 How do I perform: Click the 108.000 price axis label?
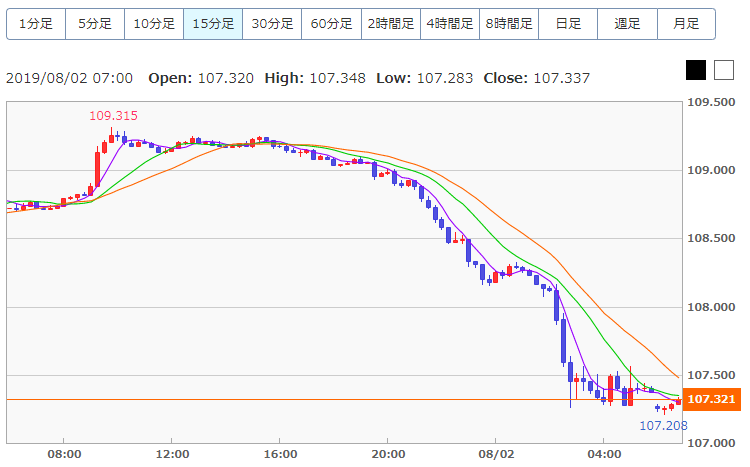click(x=711, y=307)
